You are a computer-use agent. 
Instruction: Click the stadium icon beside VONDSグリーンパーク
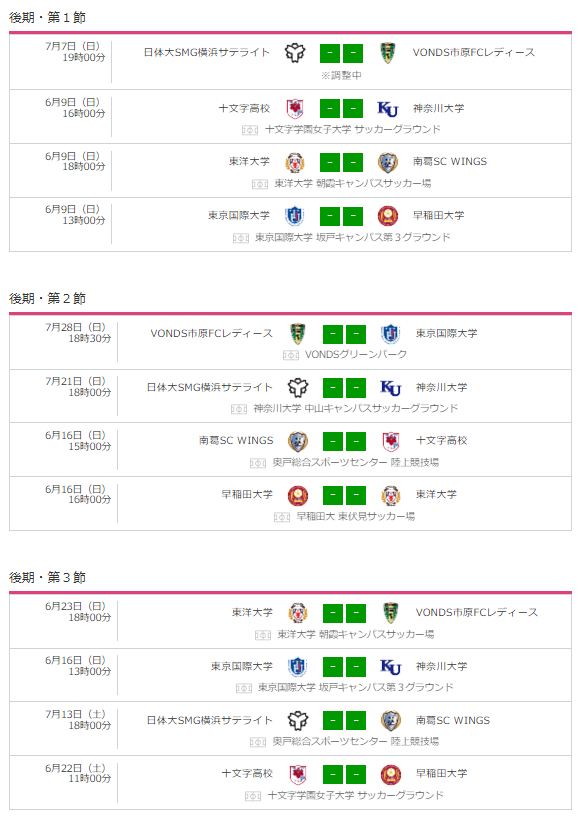291,355
